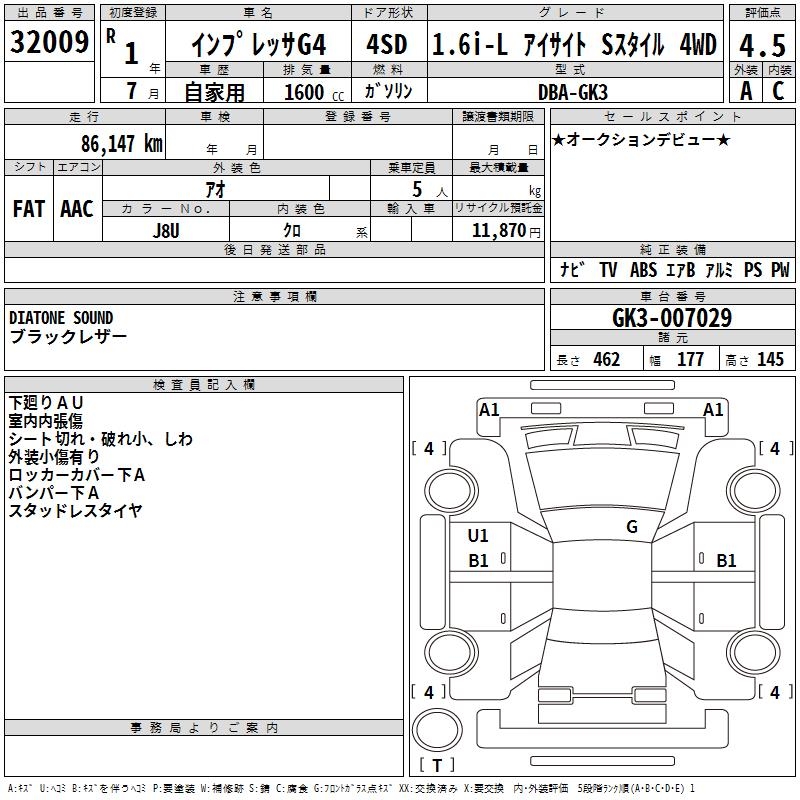Click U1 dent mark on left door
Viewport: 800px width, 800px height.
pyautogui.click(x=478, y=536)
